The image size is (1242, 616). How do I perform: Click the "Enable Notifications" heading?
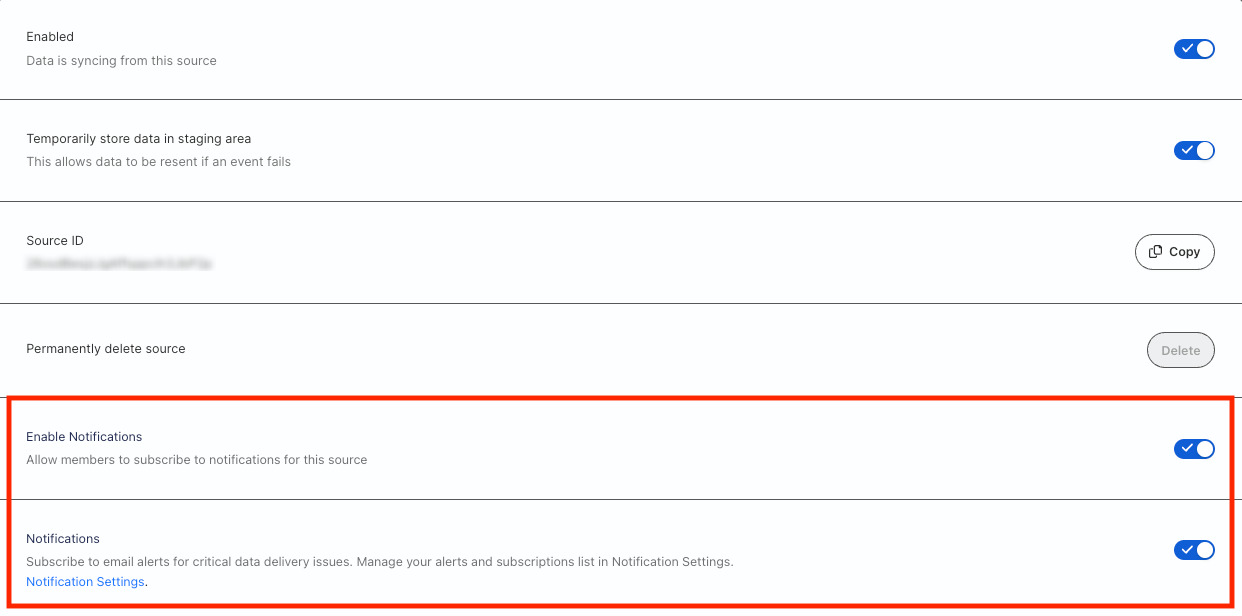coord(84,437)
